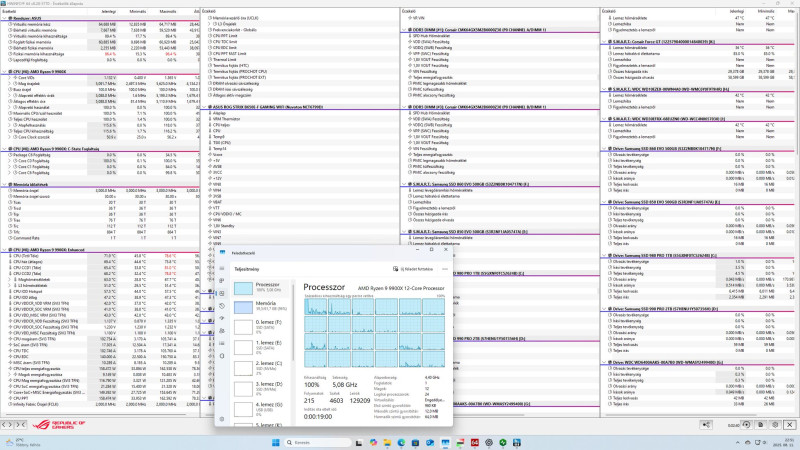Image resolution: width=800 pixels, height=450 pixels.
Task: Open Details icon in Task Manager sidebar
Action: point(222,343)
